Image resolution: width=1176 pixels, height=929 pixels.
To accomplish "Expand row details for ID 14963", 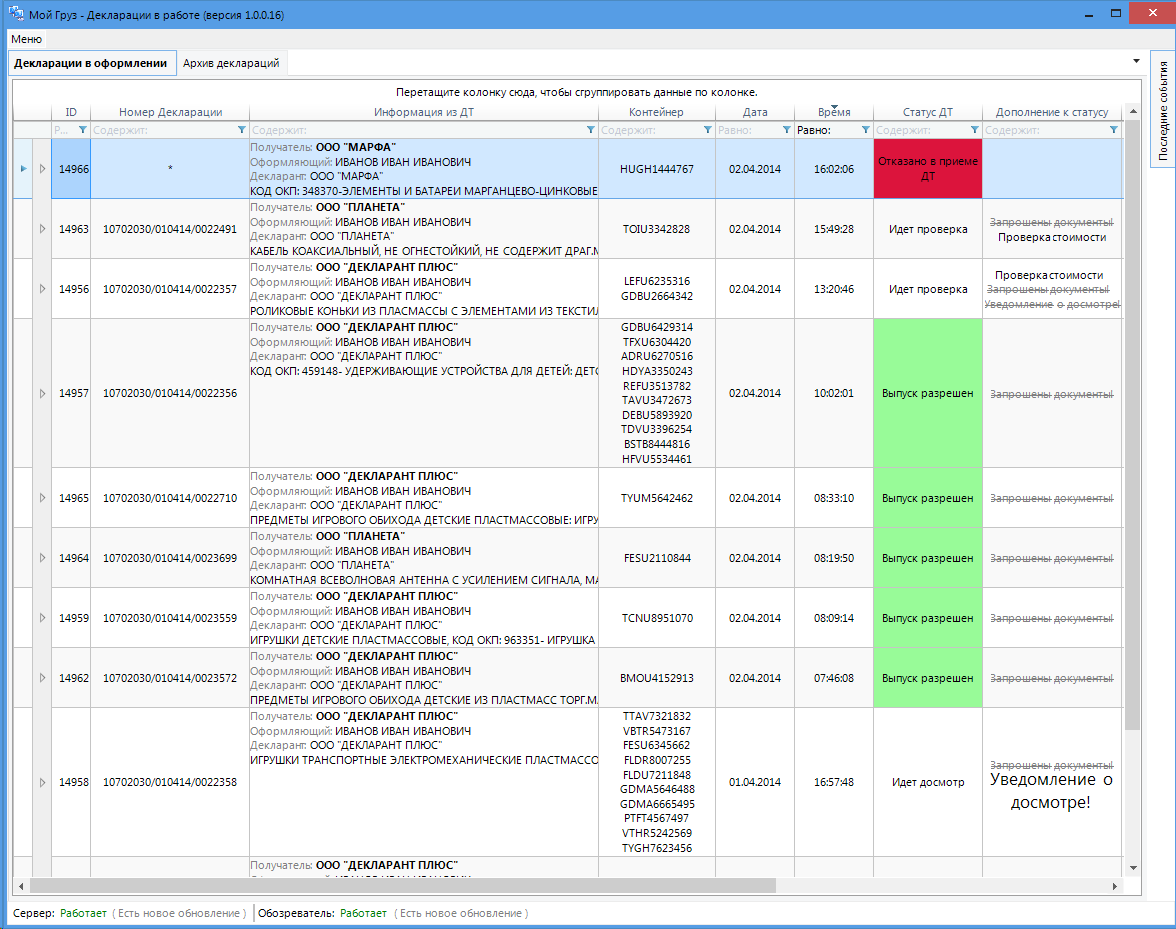I will coord(42,229).
